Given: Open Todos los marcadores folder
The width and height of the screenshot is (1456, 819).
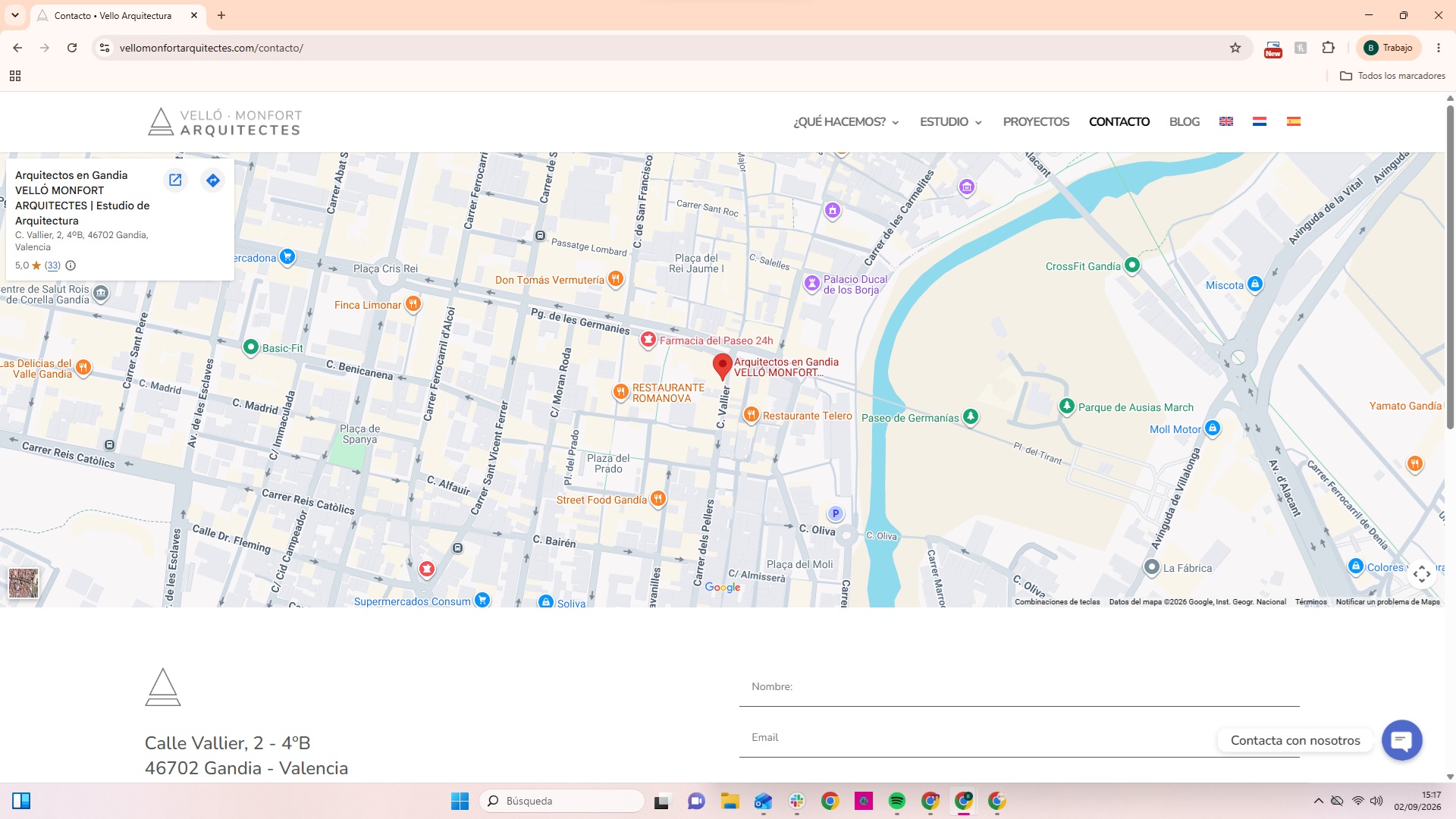Looking at the screenshot, I should click(1392, 76).
